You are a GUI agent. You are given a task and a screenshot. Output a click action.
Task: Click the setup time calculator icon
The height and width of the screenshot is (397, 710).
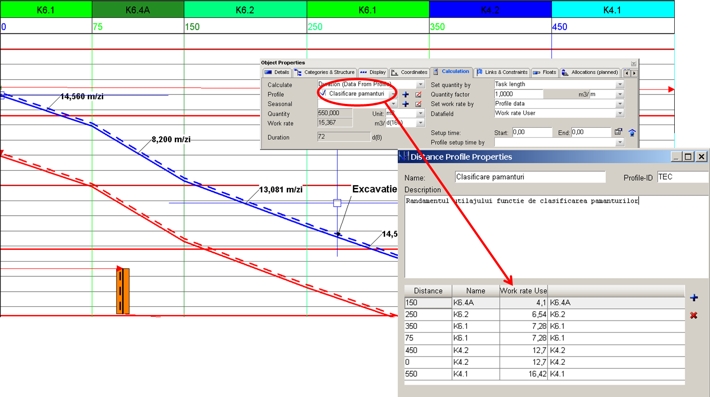618,132
